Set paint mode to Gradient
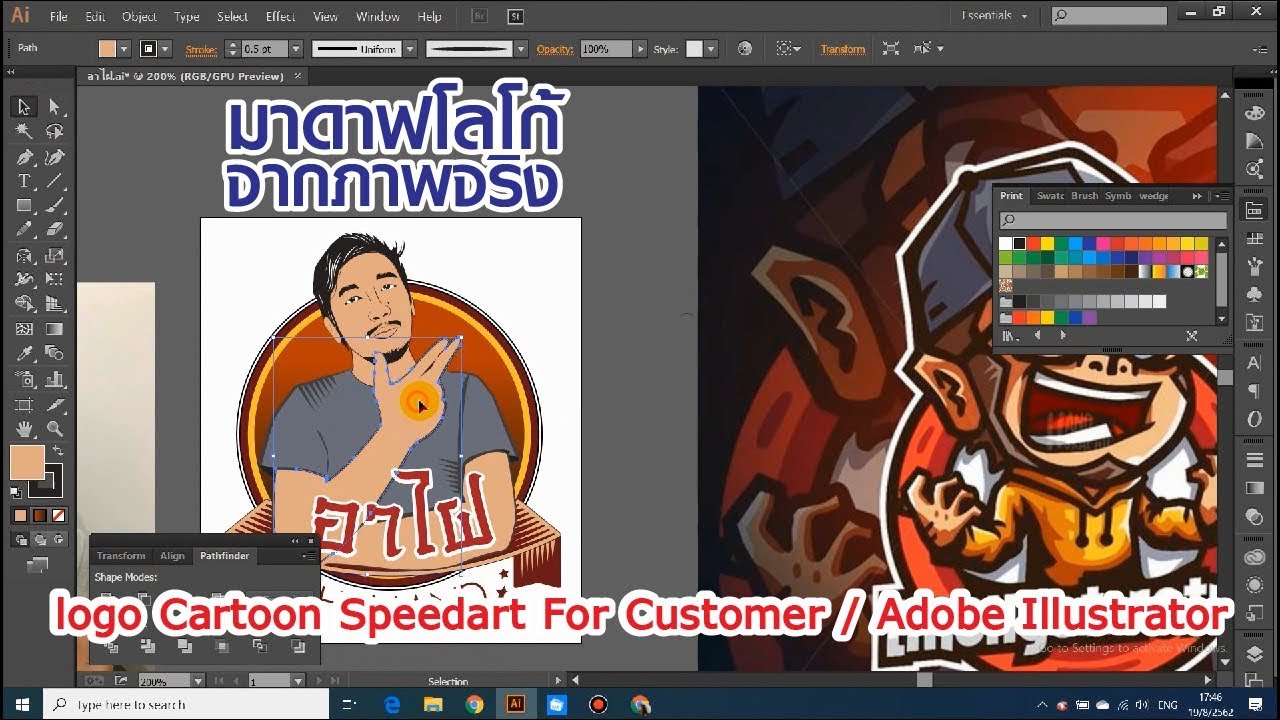Viewport: 1280px width, 720px height. [x=40, y=516]
